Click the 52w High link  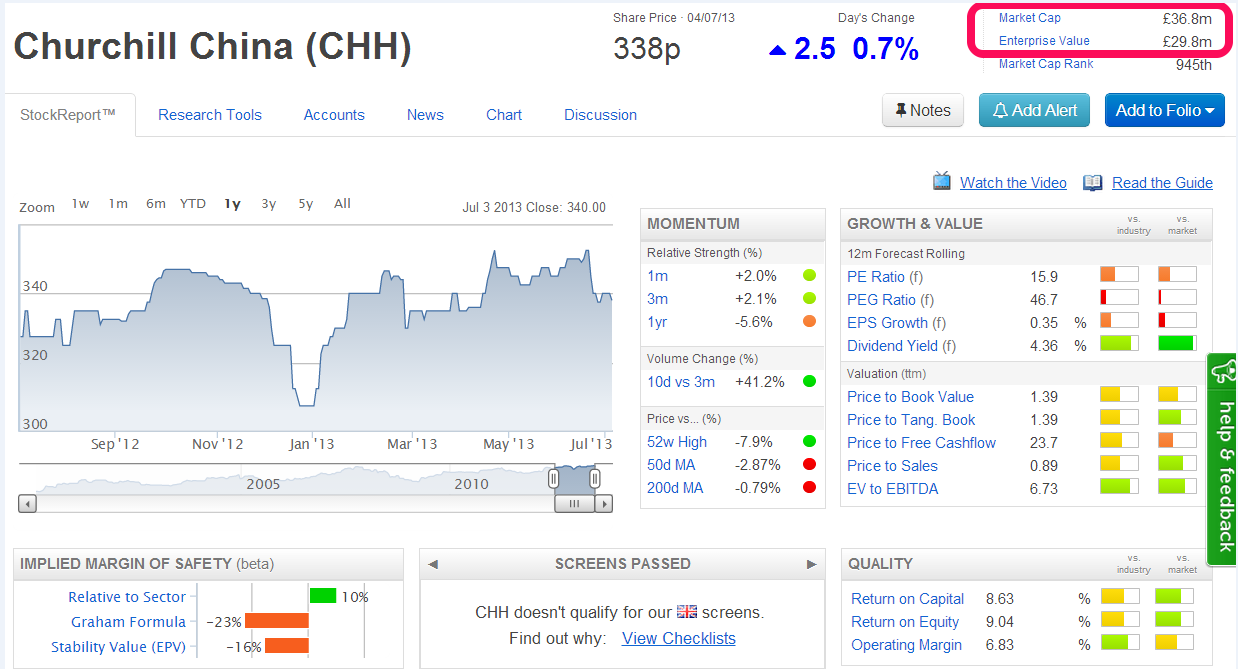pyautogui.click(x=677, y=442)
